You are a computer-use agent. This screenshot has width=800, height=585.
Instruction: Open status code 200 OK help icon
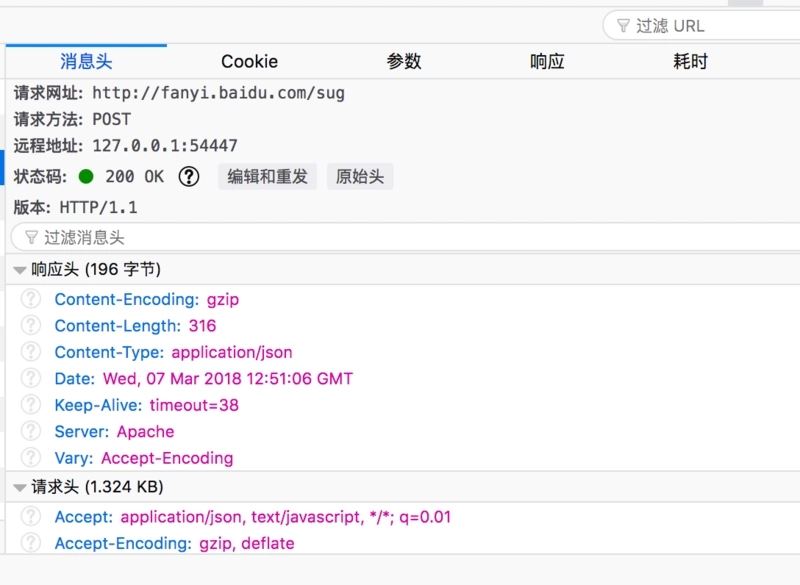[188, 177]
